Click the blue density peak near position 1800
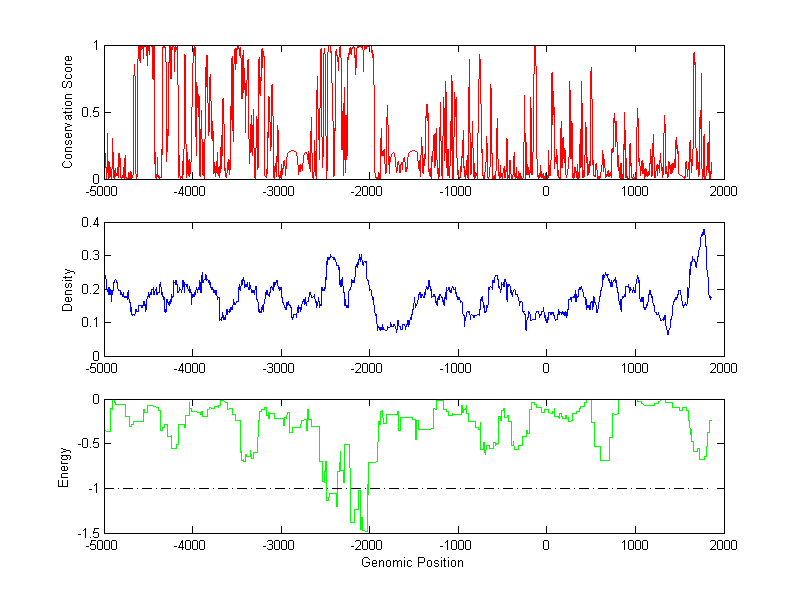 point(703,231)
